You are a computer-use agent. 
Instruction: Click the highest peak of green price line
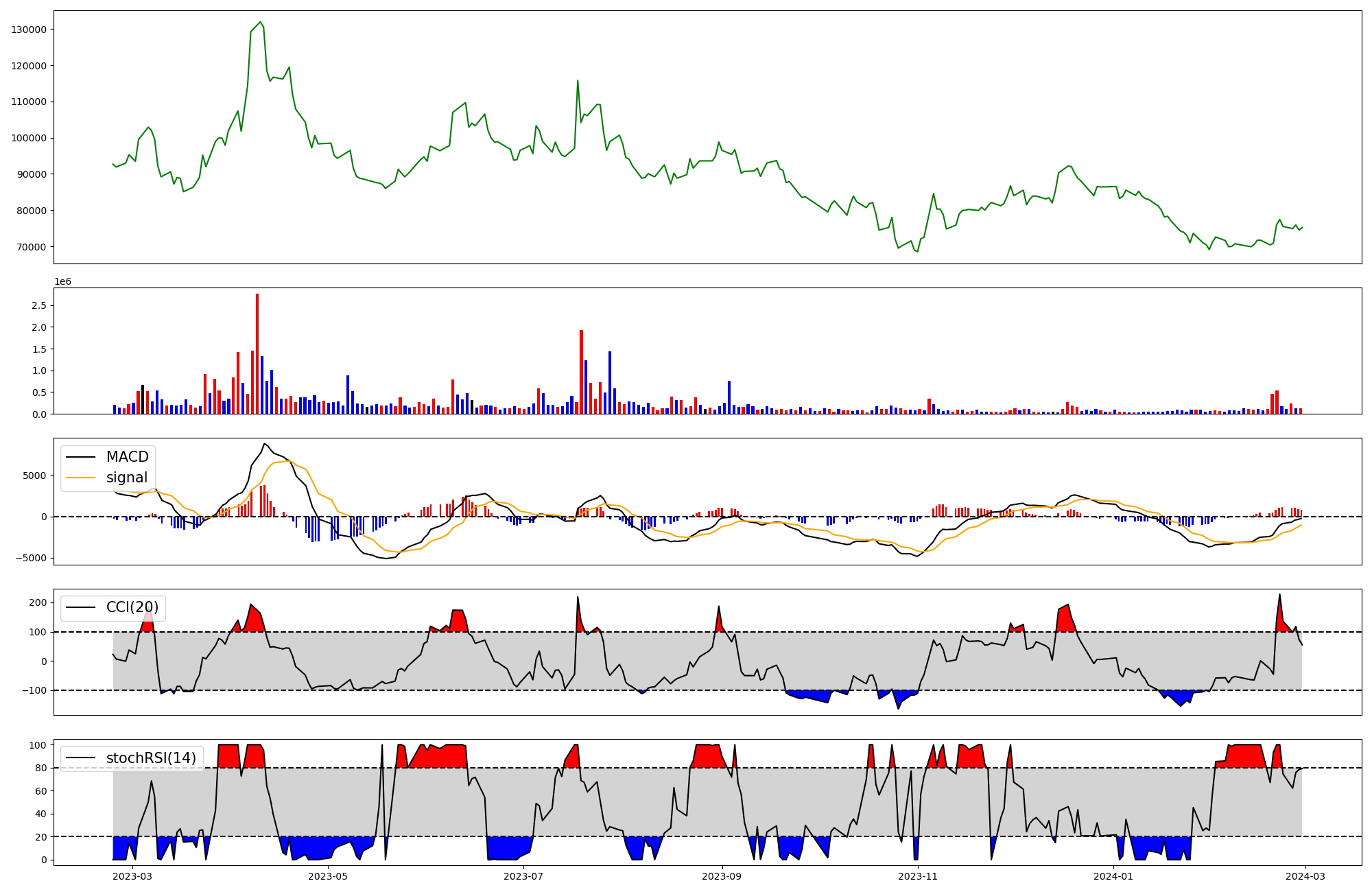point(260,22)
